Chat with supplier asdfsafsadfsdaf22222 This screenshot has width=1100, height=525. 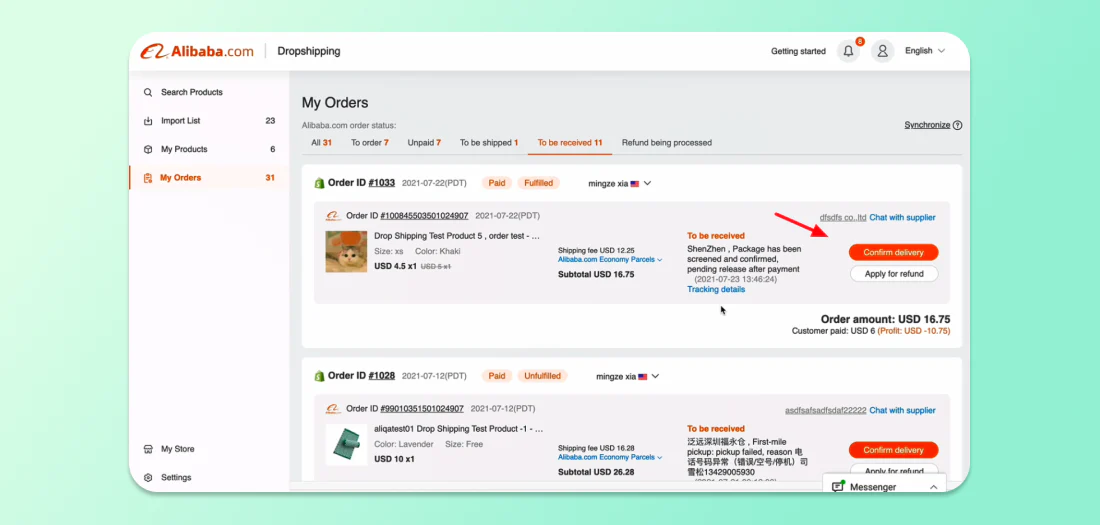tap(902, 411)
